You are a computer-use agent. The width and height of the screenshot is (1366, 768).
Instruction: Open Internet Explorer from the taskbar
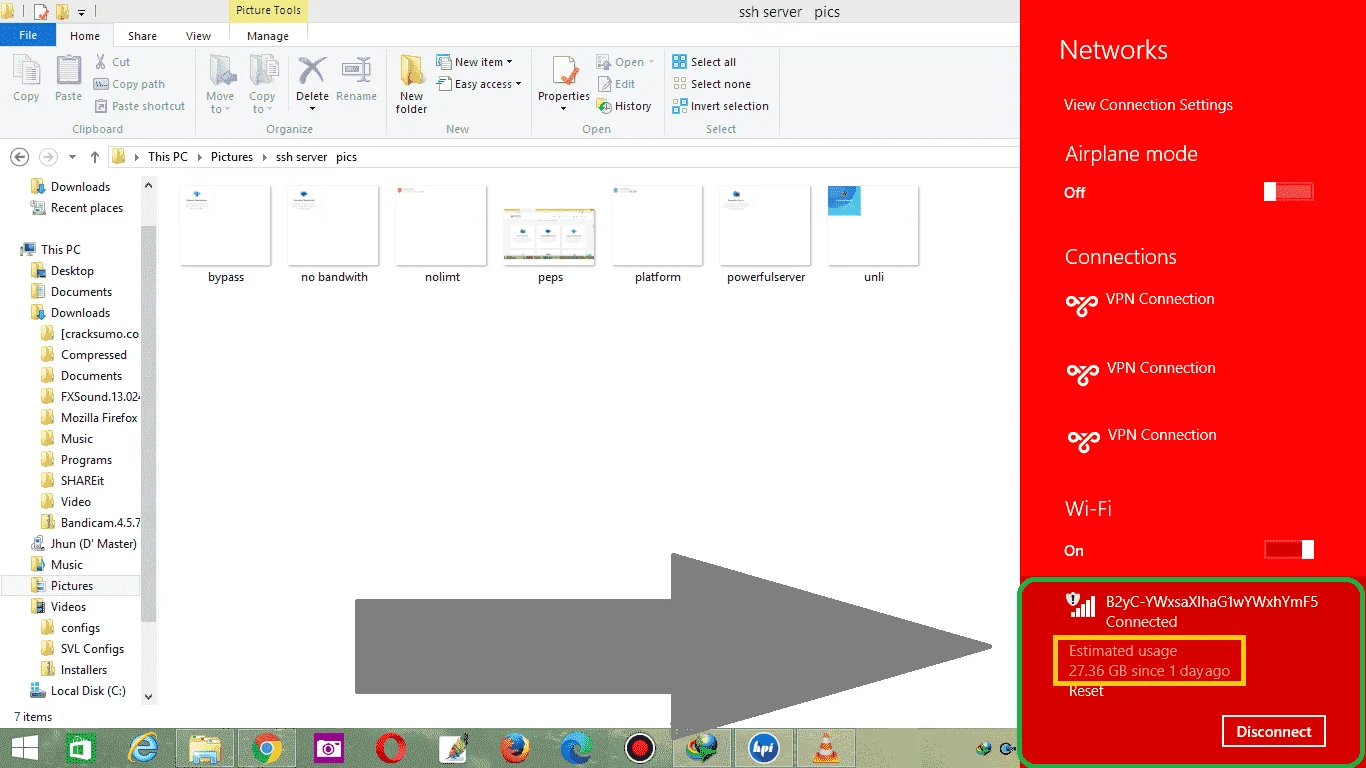143,748
